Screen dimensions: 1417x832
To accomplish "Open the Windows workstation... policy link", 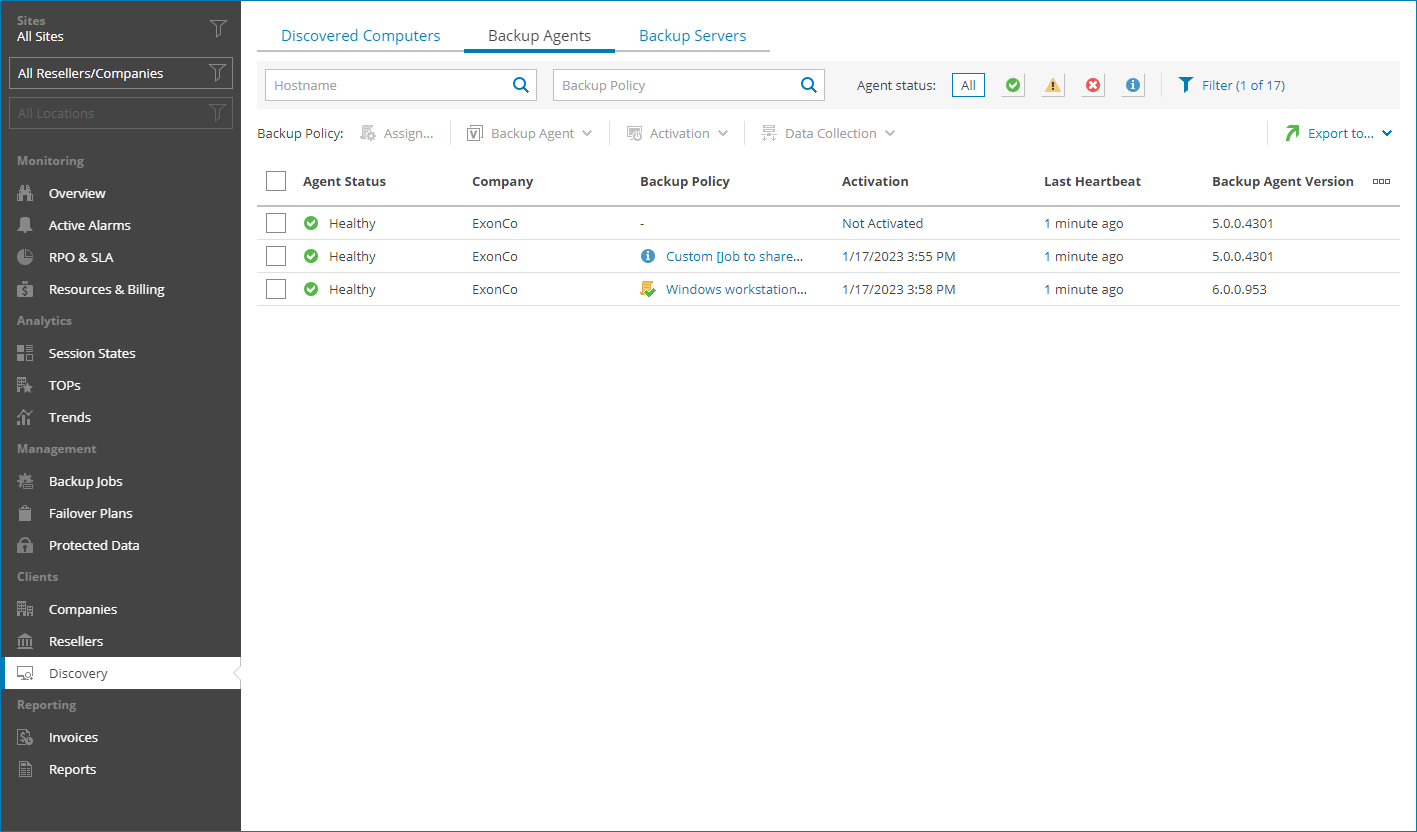I will pos(736,289).
